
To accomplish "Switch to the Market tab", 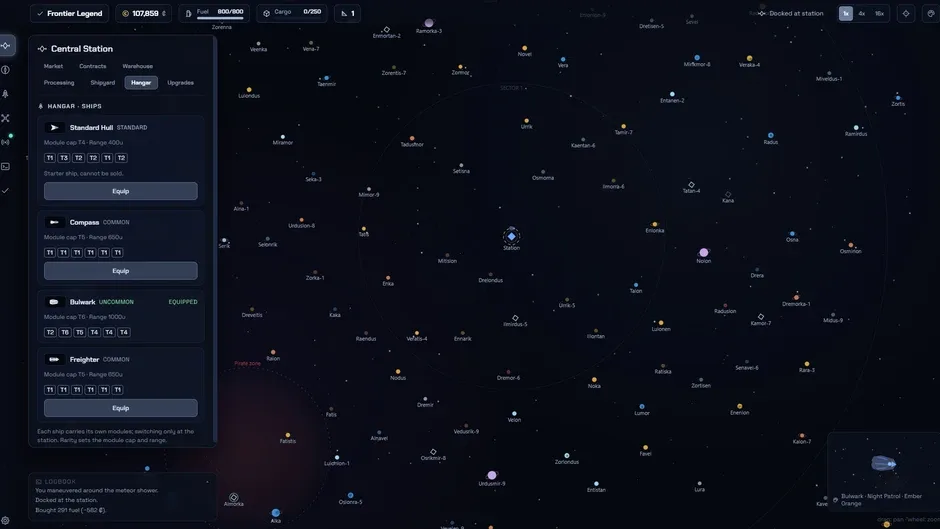I will pyautogui.click(x=53, y=66).
